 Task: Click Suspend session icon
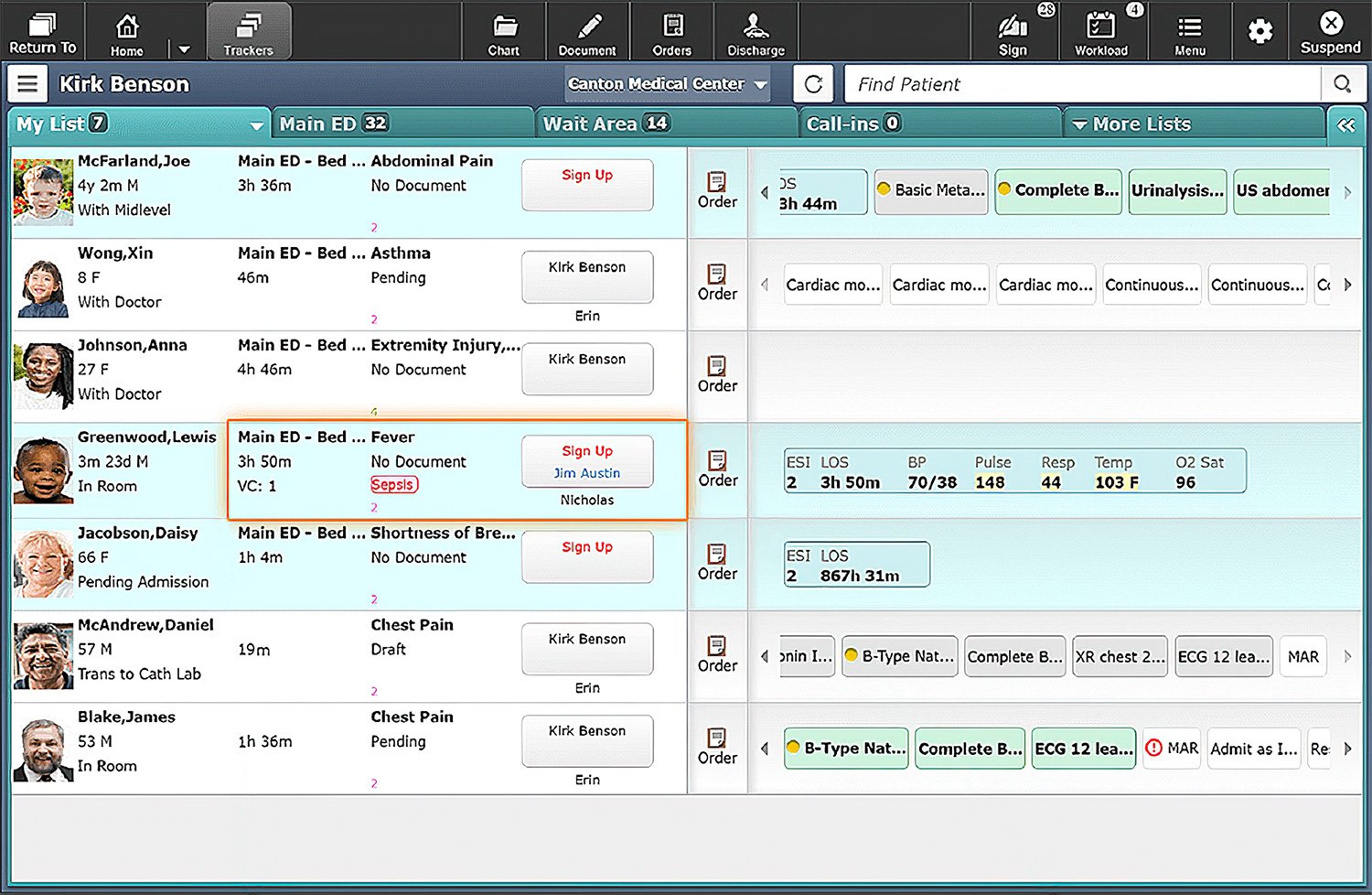(x=1331, y=32)
